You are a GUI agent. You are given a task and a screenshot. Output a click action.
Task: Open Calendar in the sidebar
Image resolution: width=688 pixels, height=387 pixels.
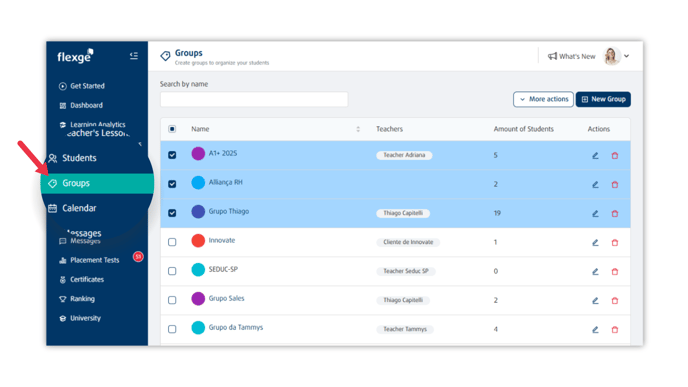click(x=72, y=208)
